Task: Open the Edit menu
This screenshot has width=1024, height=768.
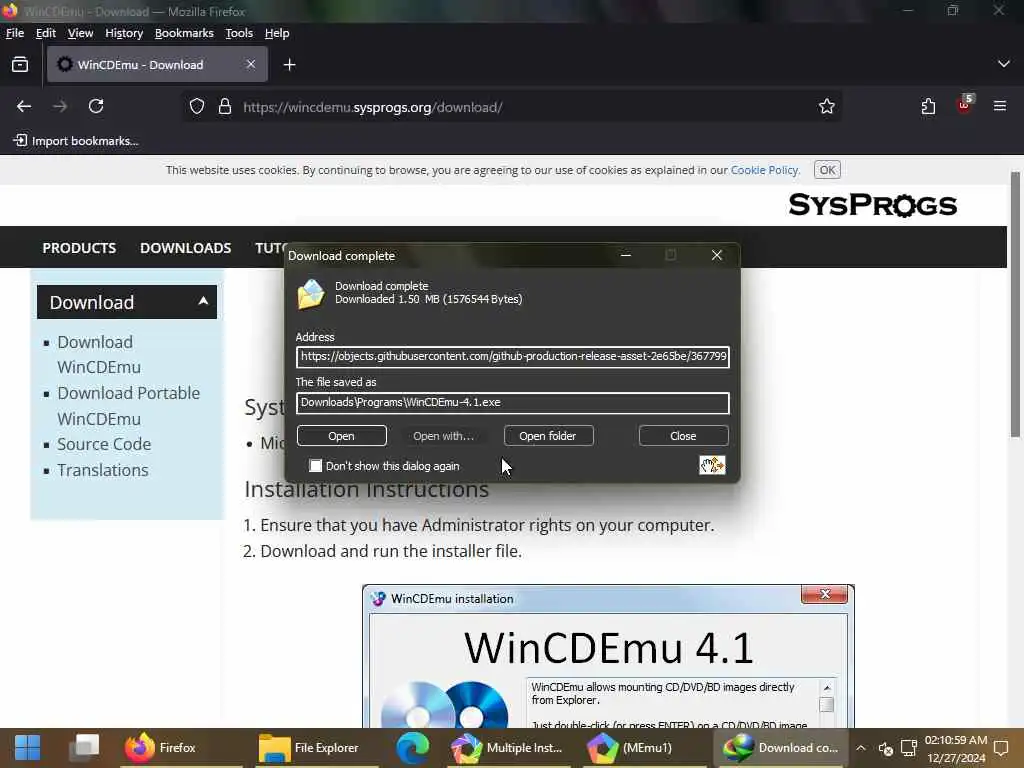Action: 46,33
